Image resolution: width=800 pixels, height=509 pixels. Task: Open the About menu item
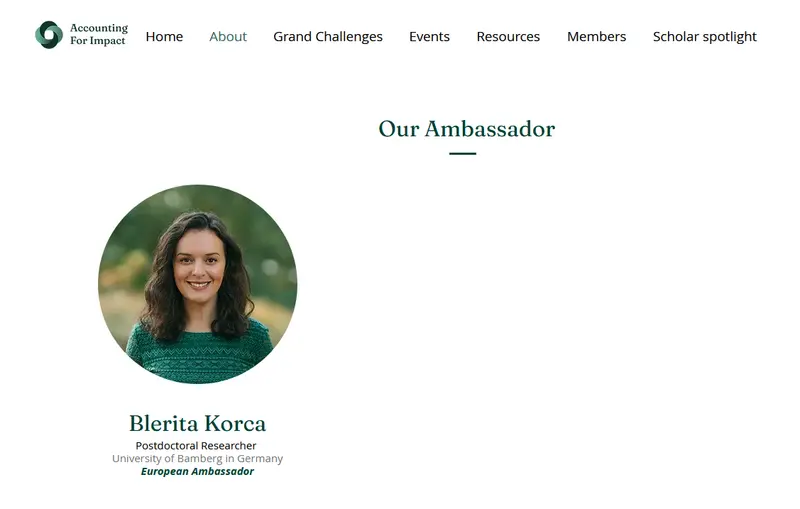point(228,37)
